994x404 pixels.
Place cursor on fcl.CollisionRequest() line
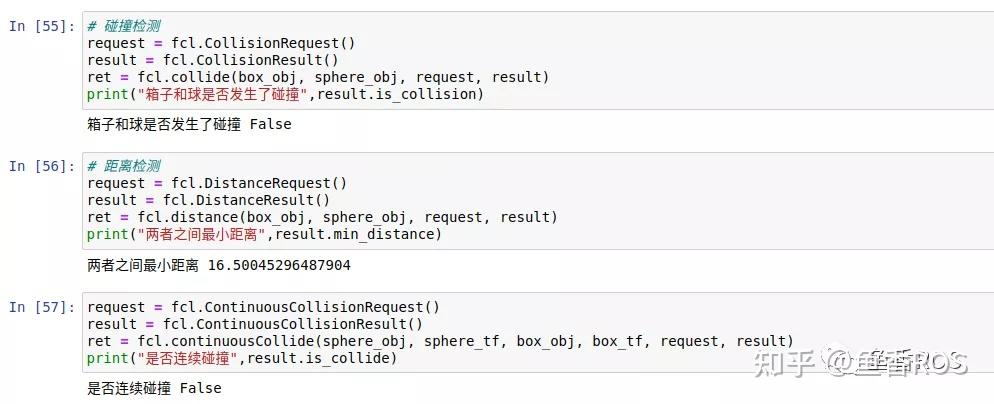[x=221, y=43]
